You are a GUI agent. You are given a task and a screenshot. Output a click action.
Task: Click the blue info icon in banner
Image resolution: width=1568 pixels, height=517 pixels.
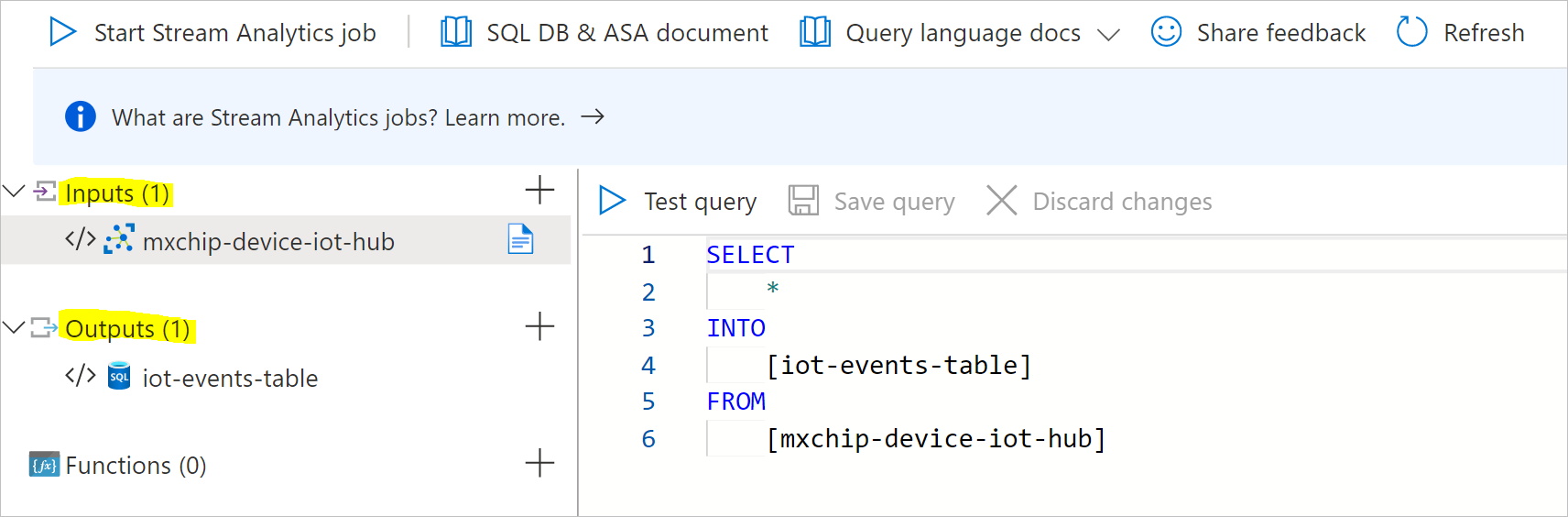[81, 116]
